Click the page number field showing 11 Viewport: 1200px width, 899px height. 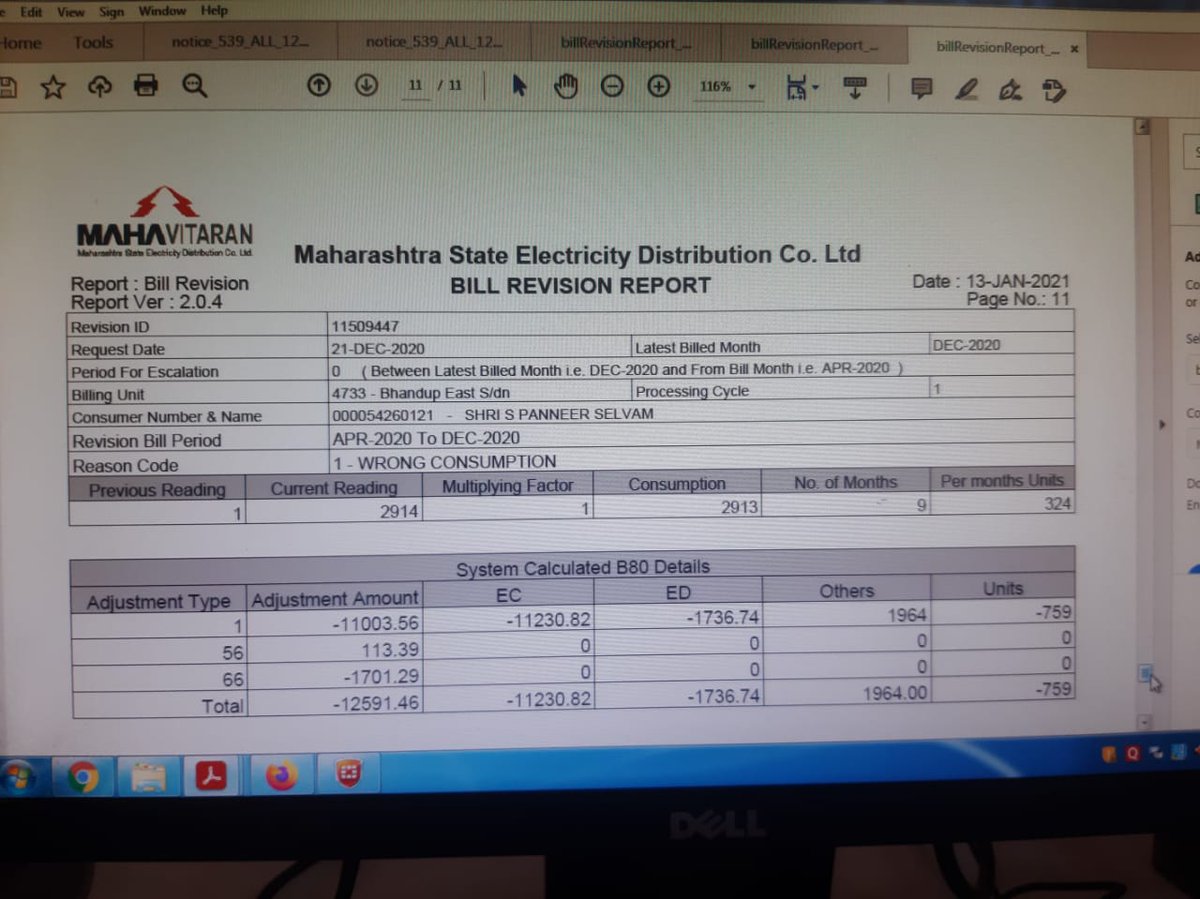pyautogui.click(x=414, y=86)
